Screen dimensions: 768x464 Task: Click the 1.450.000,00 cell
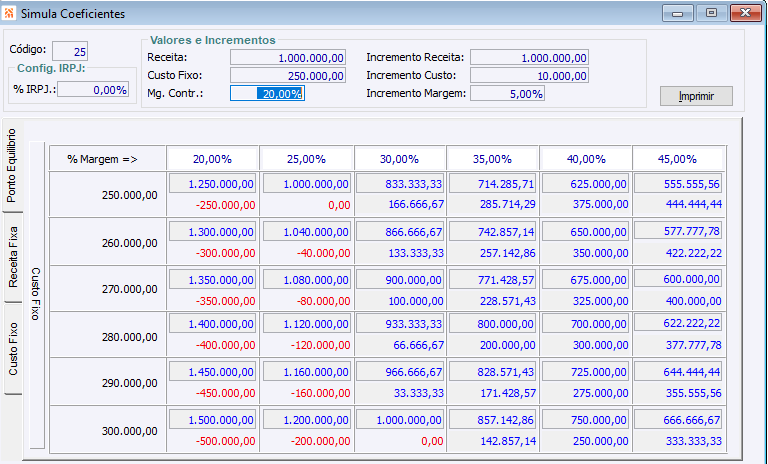pyautogui.click(x=213, y=372)
